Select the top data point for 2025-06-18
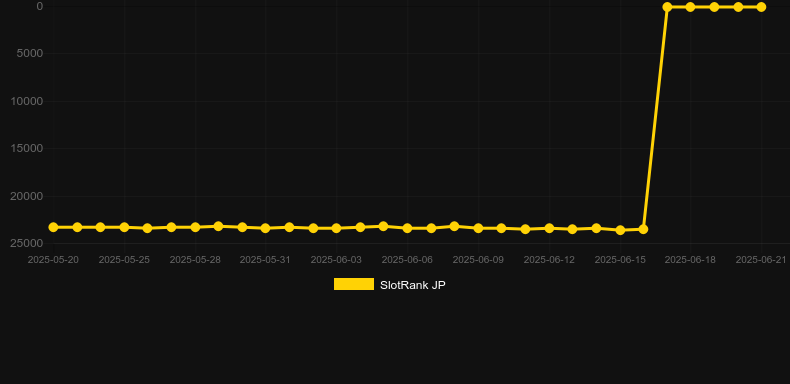 coord(690,7)
